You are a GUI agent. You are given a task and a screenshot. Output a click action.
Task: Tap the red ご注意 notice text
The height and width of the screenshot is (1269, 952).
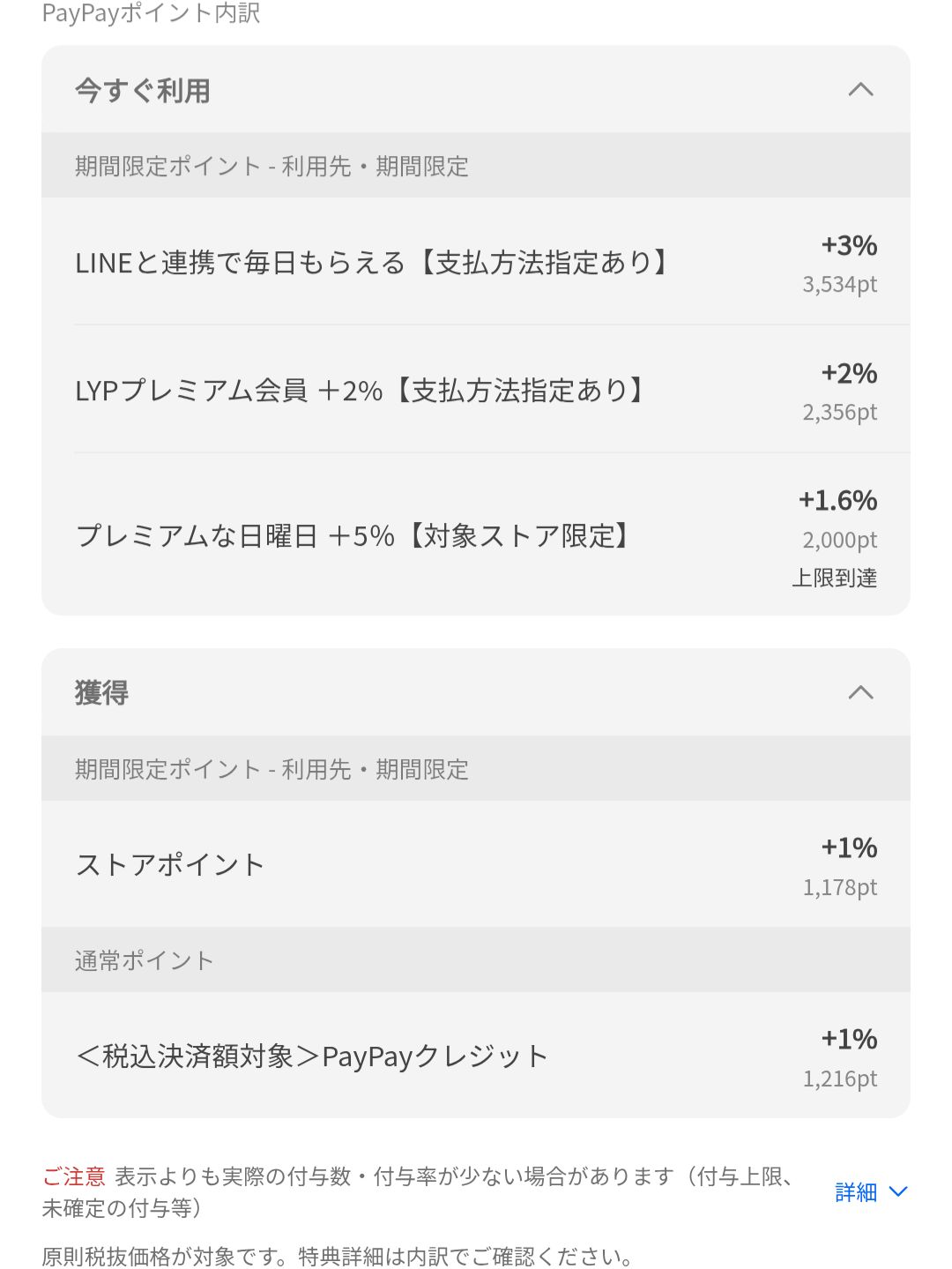(74, 1176)
